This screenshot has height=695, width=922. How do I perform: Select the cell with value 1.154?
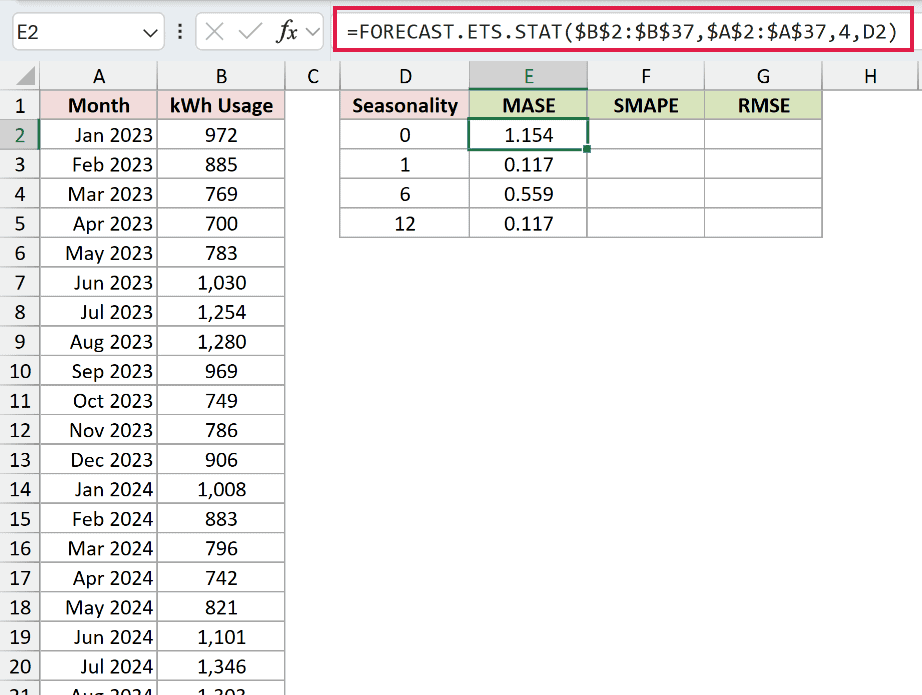528,135
